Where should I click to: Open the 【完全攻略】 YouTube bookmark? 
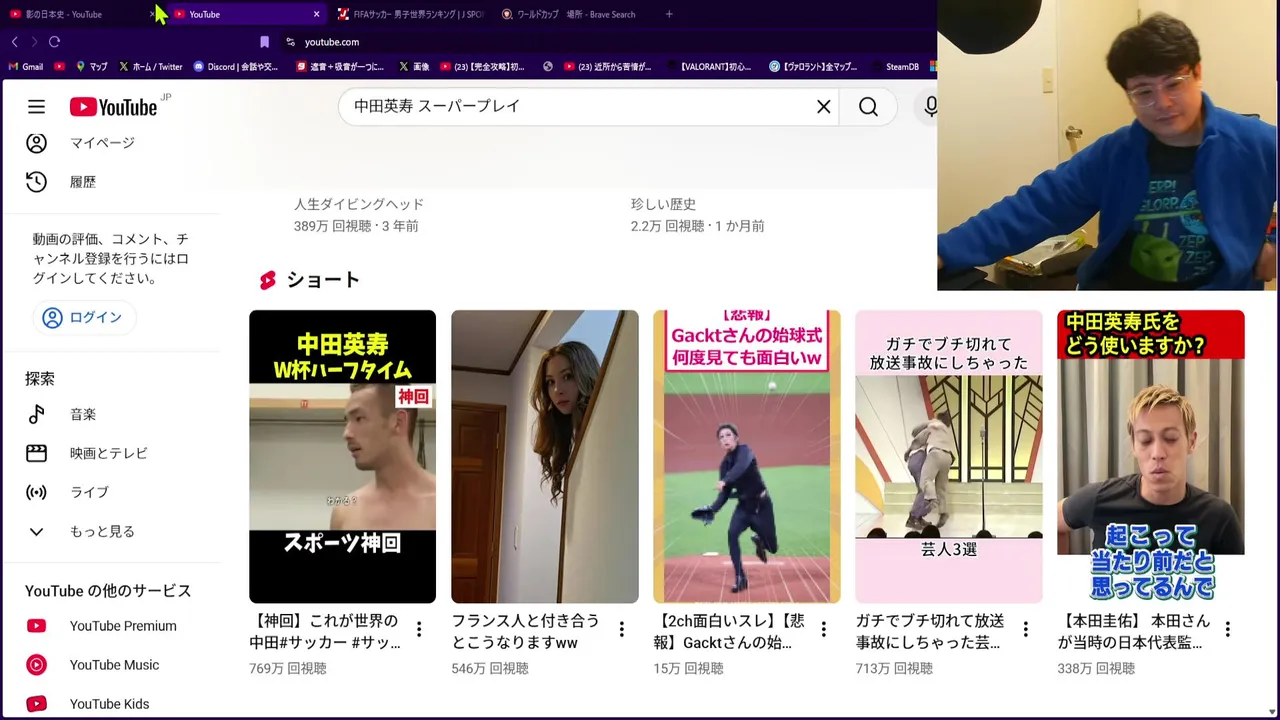(x=482, y=67)
